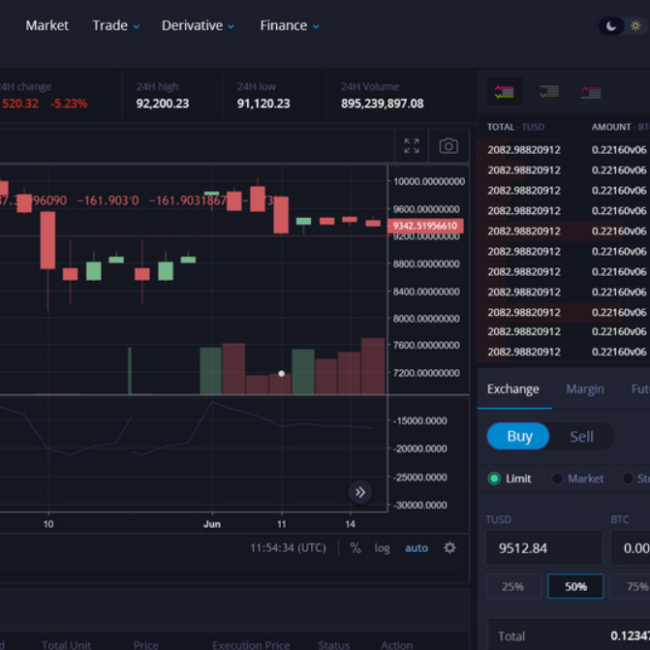
Task: Select the Limit order type
Action: [509, 479]
